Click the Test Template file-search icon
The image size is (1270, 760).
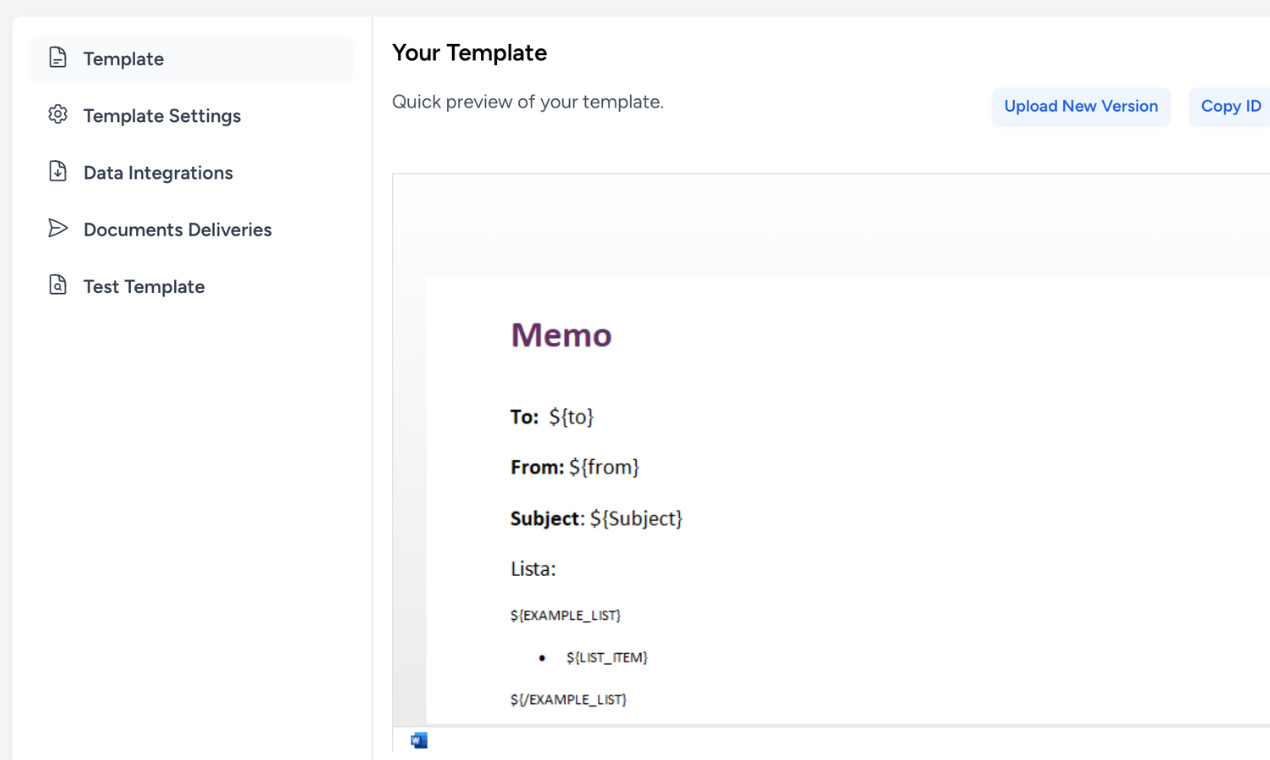click(x=58, y=286)
